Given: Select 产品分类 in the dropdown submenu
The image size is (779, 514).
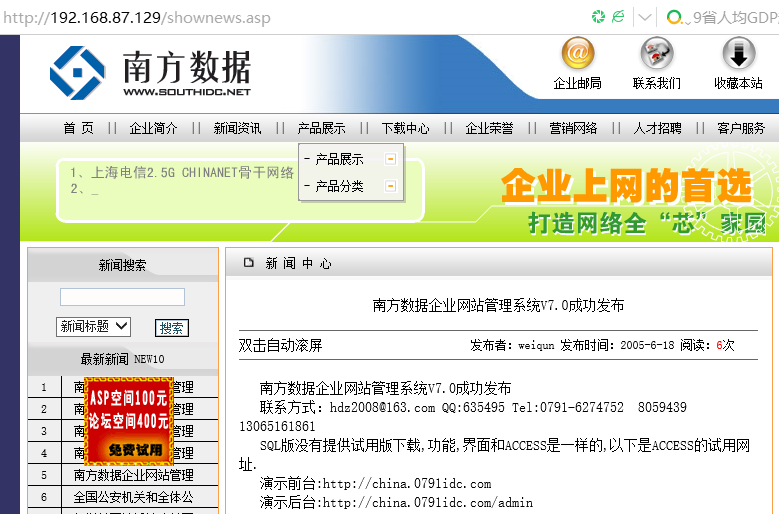Looking at the screenshot, I should [339, 186].
